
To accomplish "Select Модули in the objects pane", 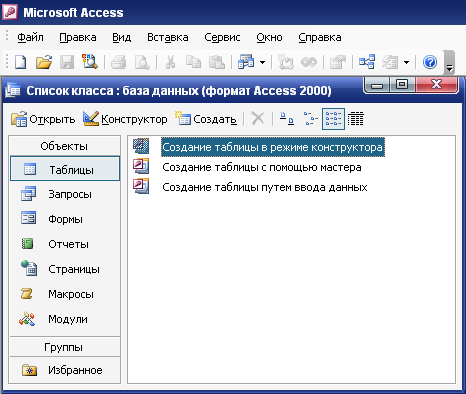I will (x=65, y=319).
